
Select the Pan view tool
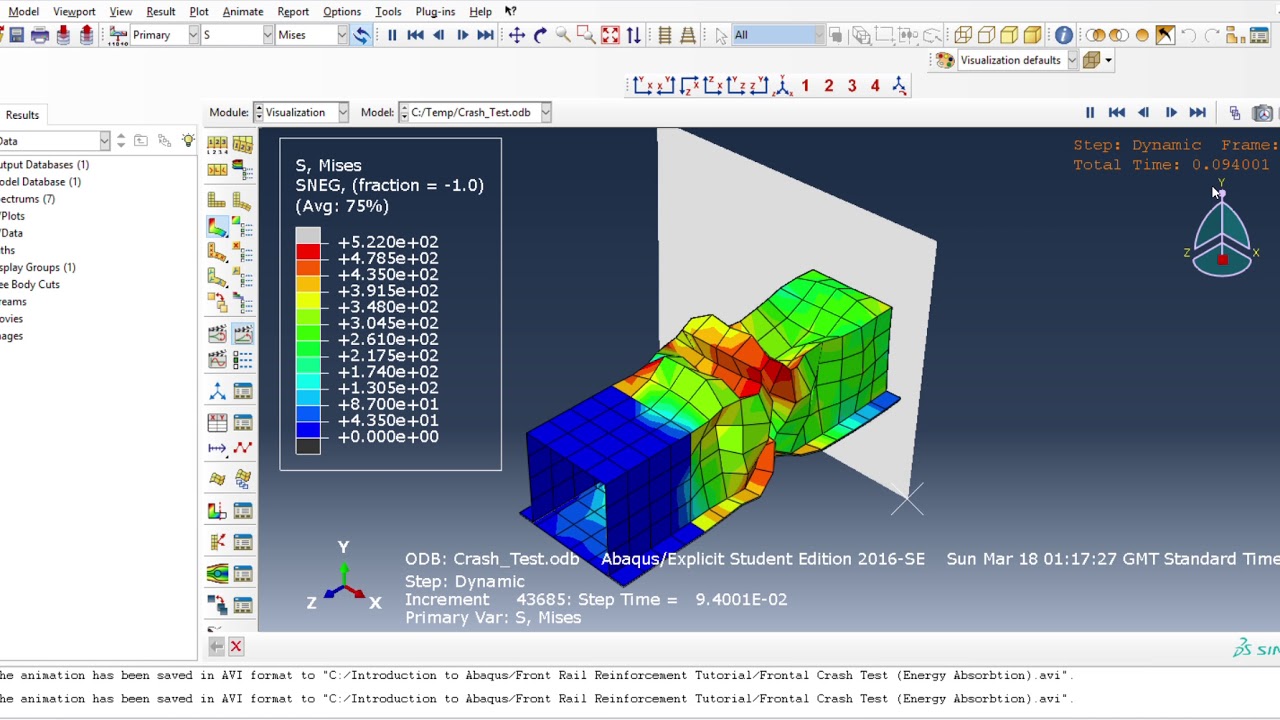pos(517,35)
